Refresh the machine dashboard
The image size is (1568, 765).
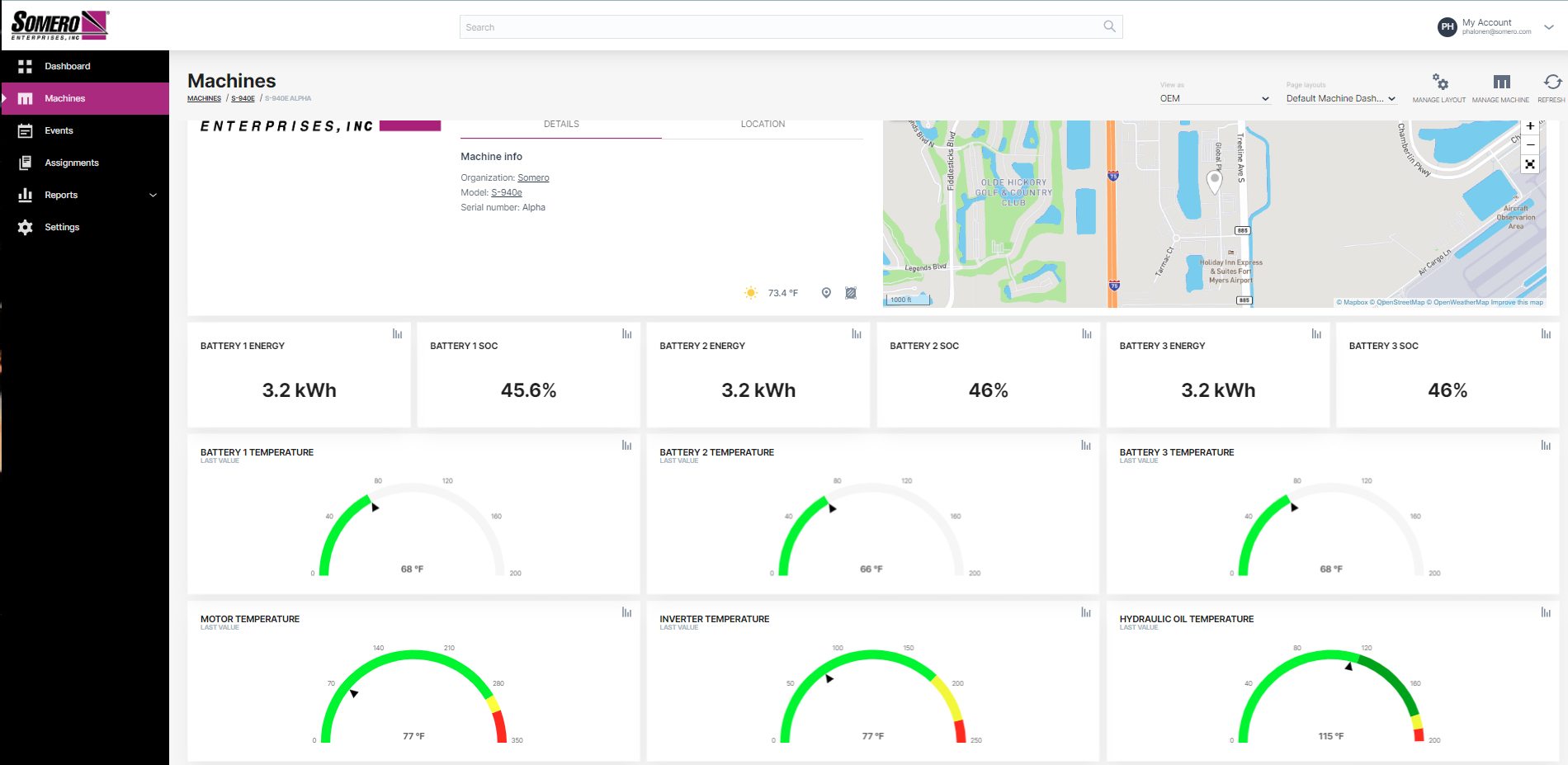coord(1551,83)
